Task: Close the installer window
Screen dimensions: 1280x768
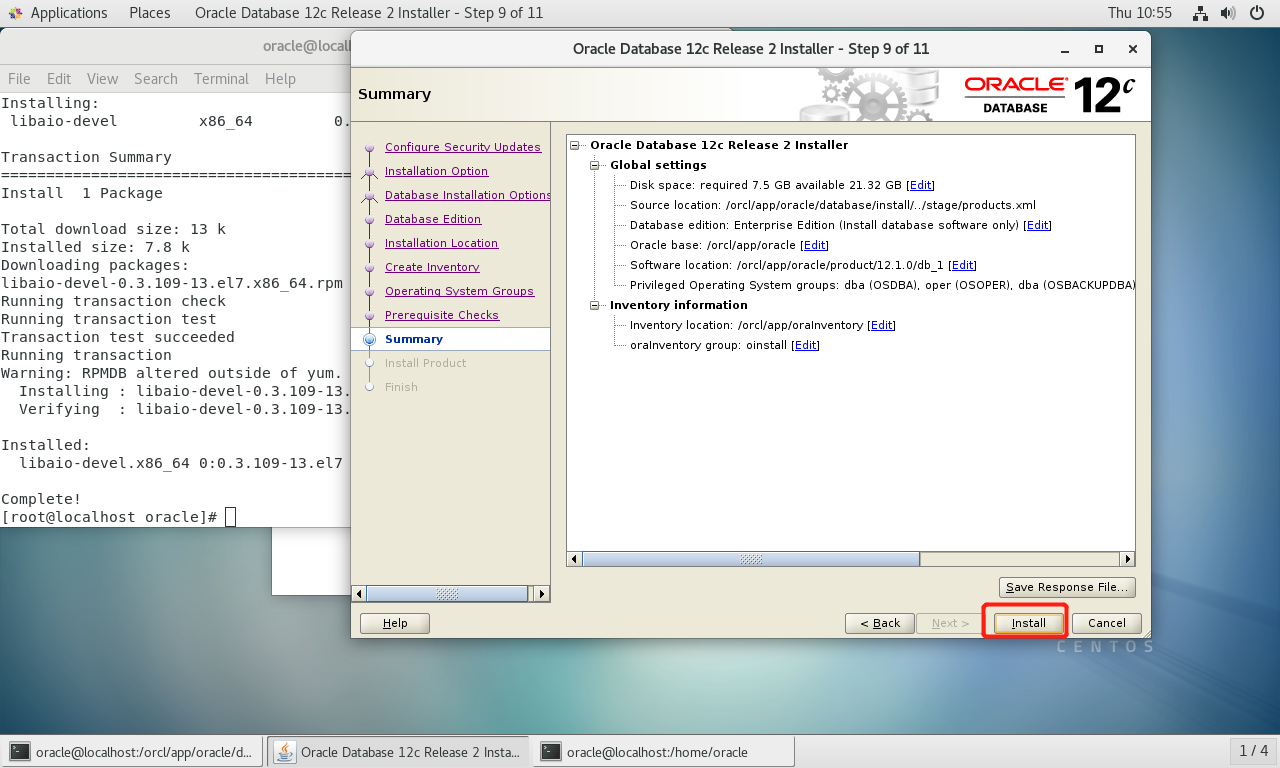Action: (1132, 49)
